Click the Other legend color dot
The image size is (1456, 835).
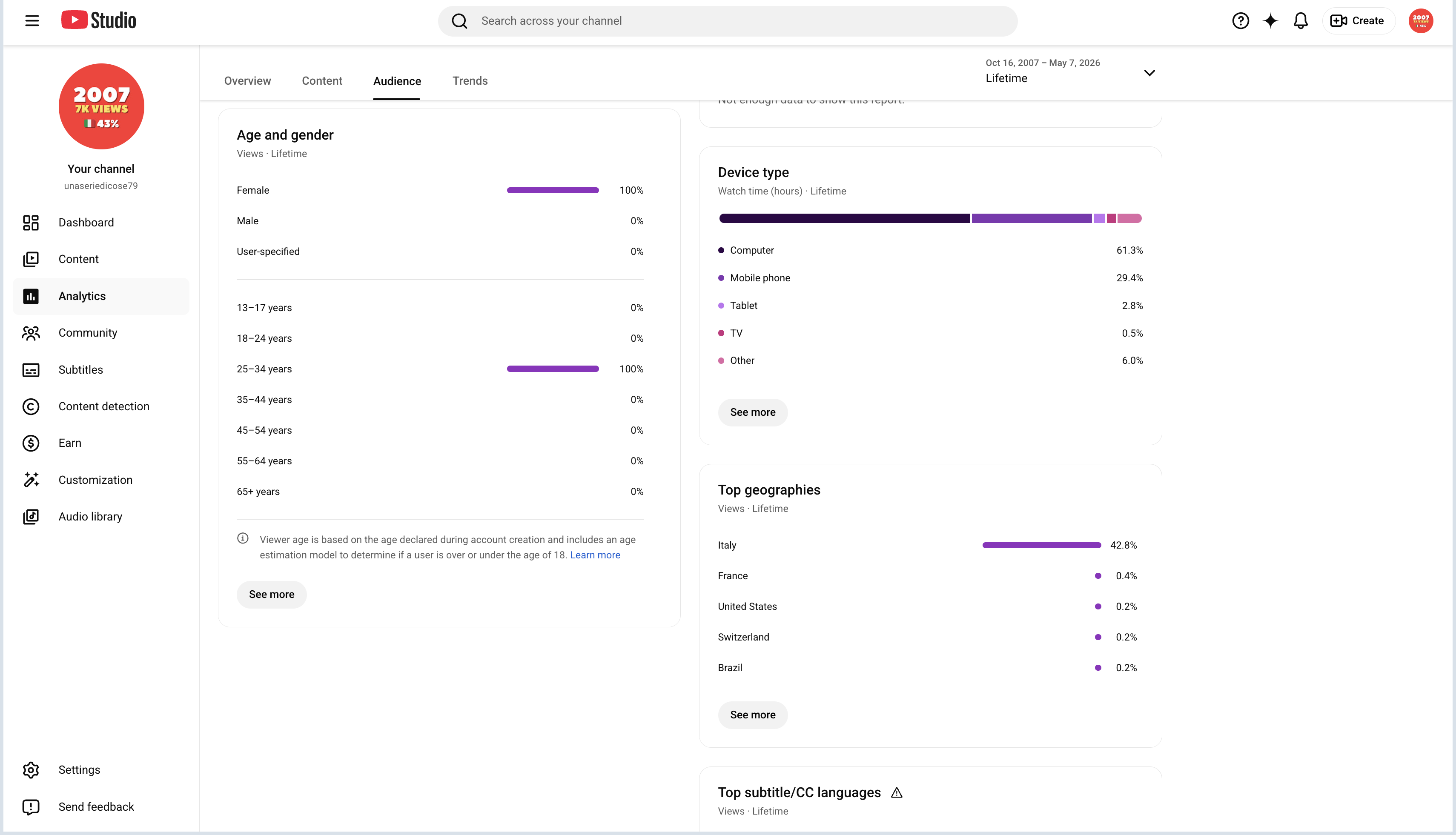tap(721, 361)
